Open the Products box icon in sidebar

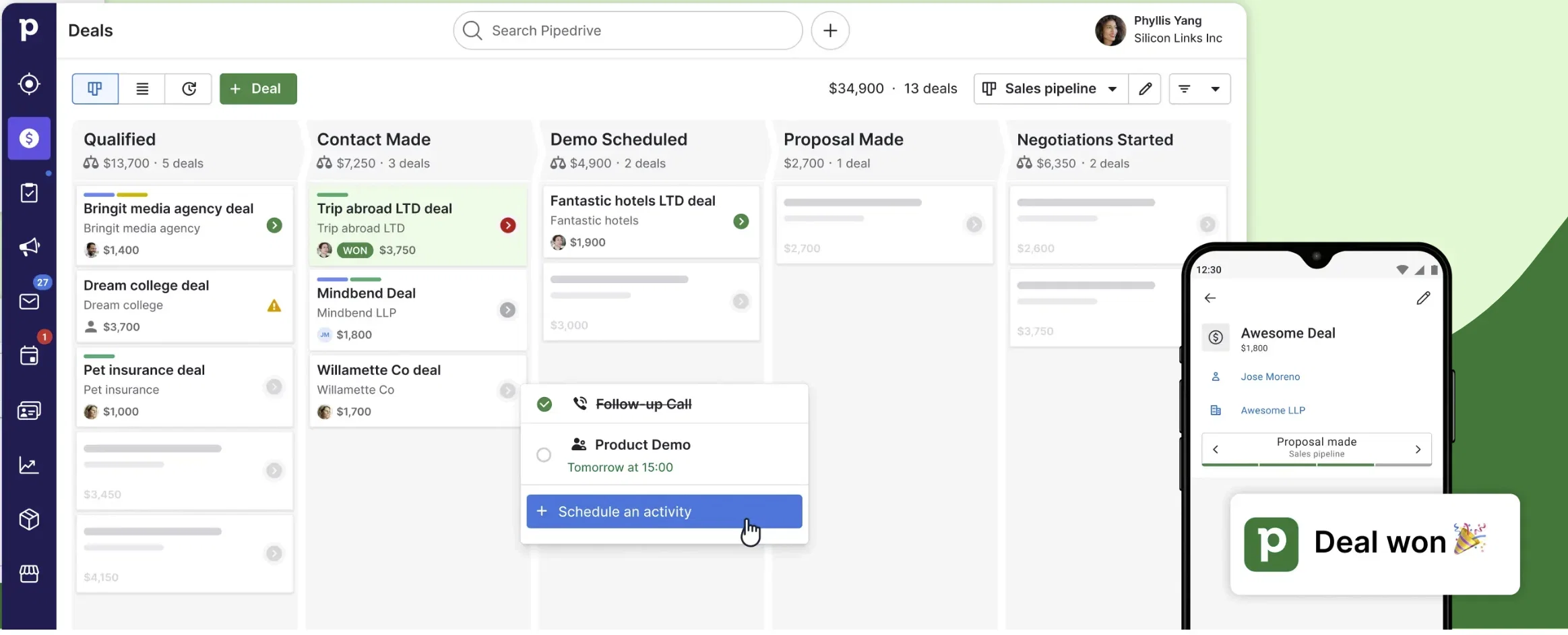click(29, 519)
